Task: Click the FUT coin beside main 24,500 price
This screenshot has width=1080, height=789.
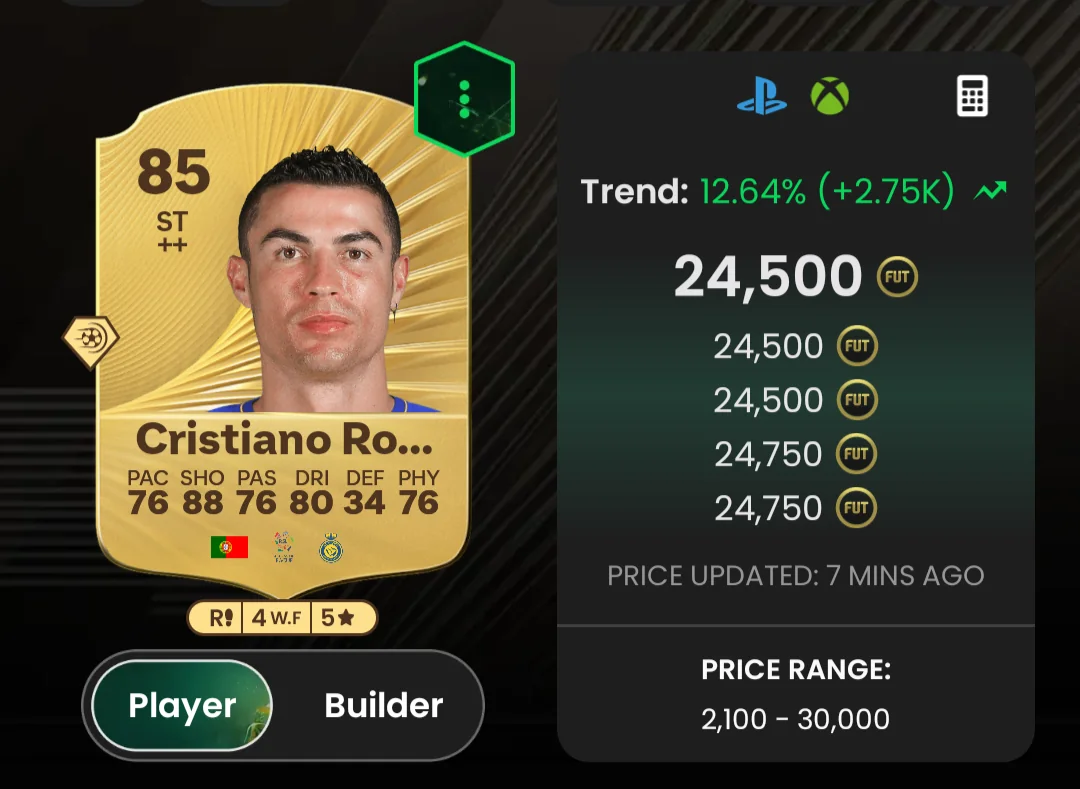Action: [897, 277]
